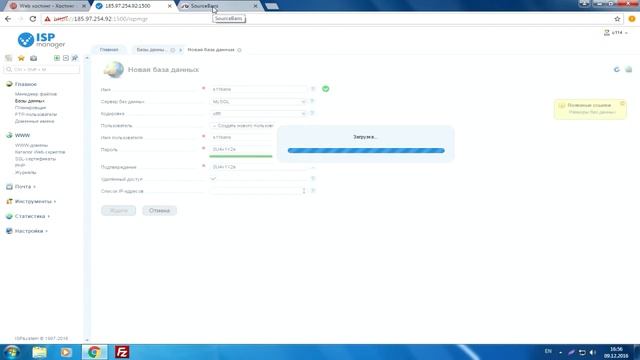Image resolution: width=640 pixels, height=360 pixels.
Task: Click the green password strength bar
Action: 241,156
